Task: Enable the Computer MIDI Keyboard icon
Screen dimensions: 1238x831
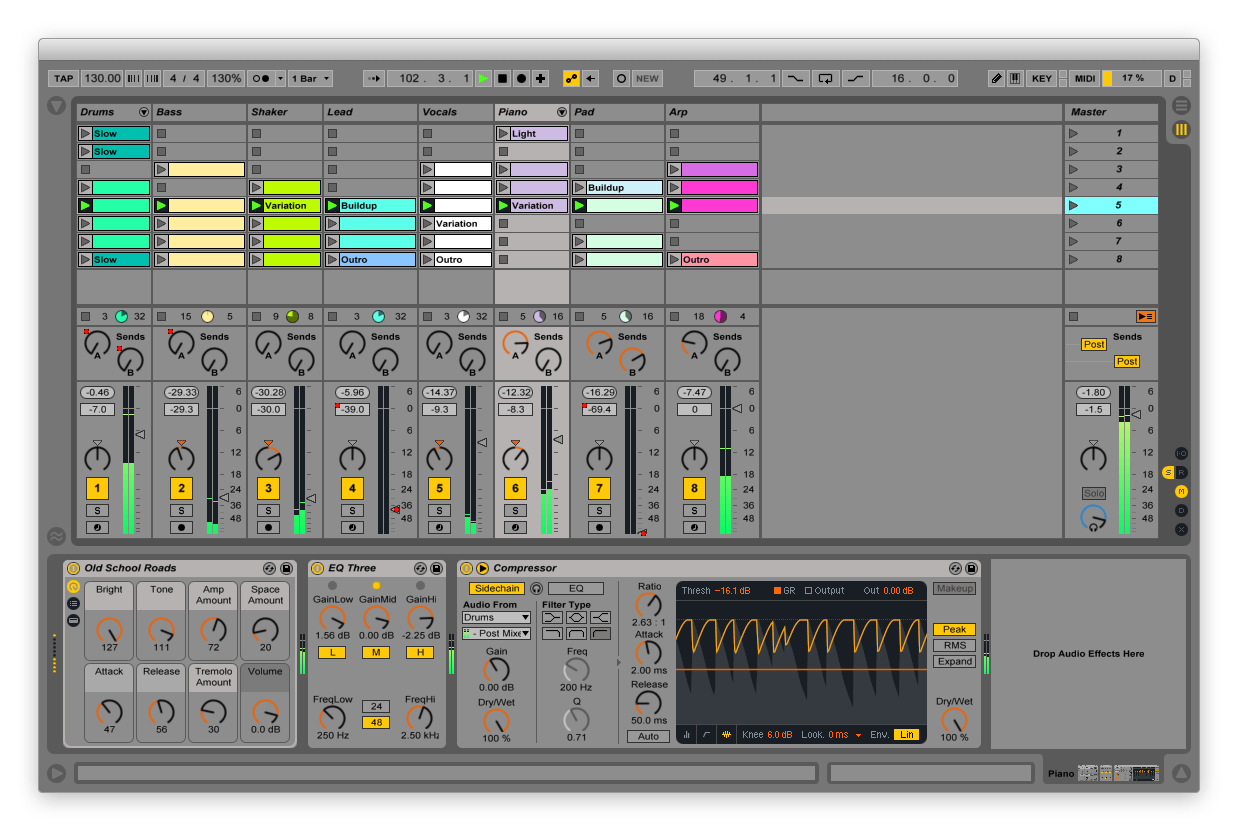Action: (x=1015, y=78)
